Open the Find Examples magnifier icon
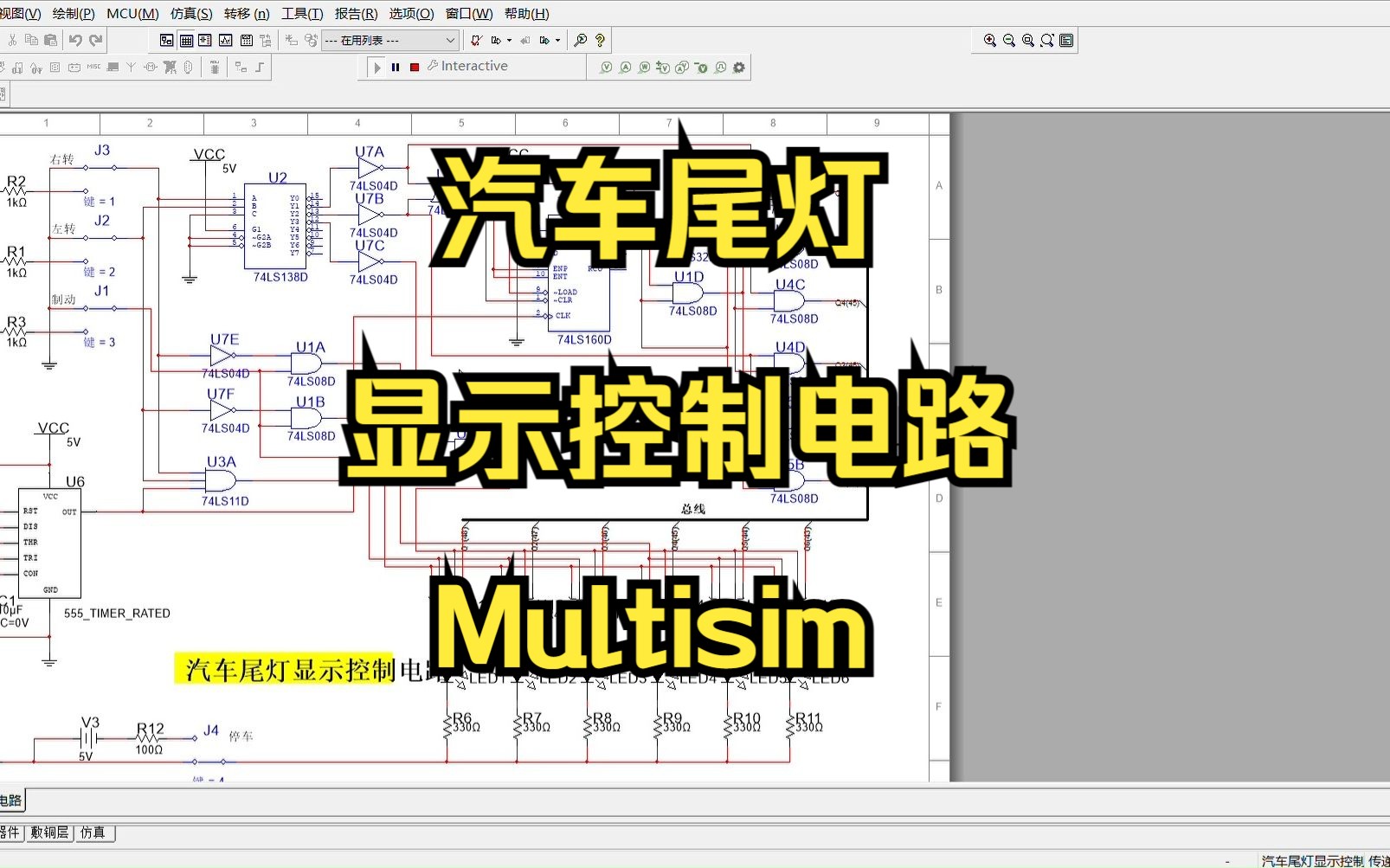 click(x=580, y=40)
